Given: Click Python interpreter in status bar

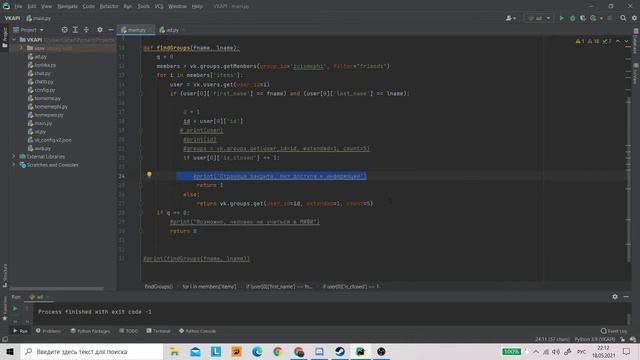Looking at the screenshot, I should (595, 339).
